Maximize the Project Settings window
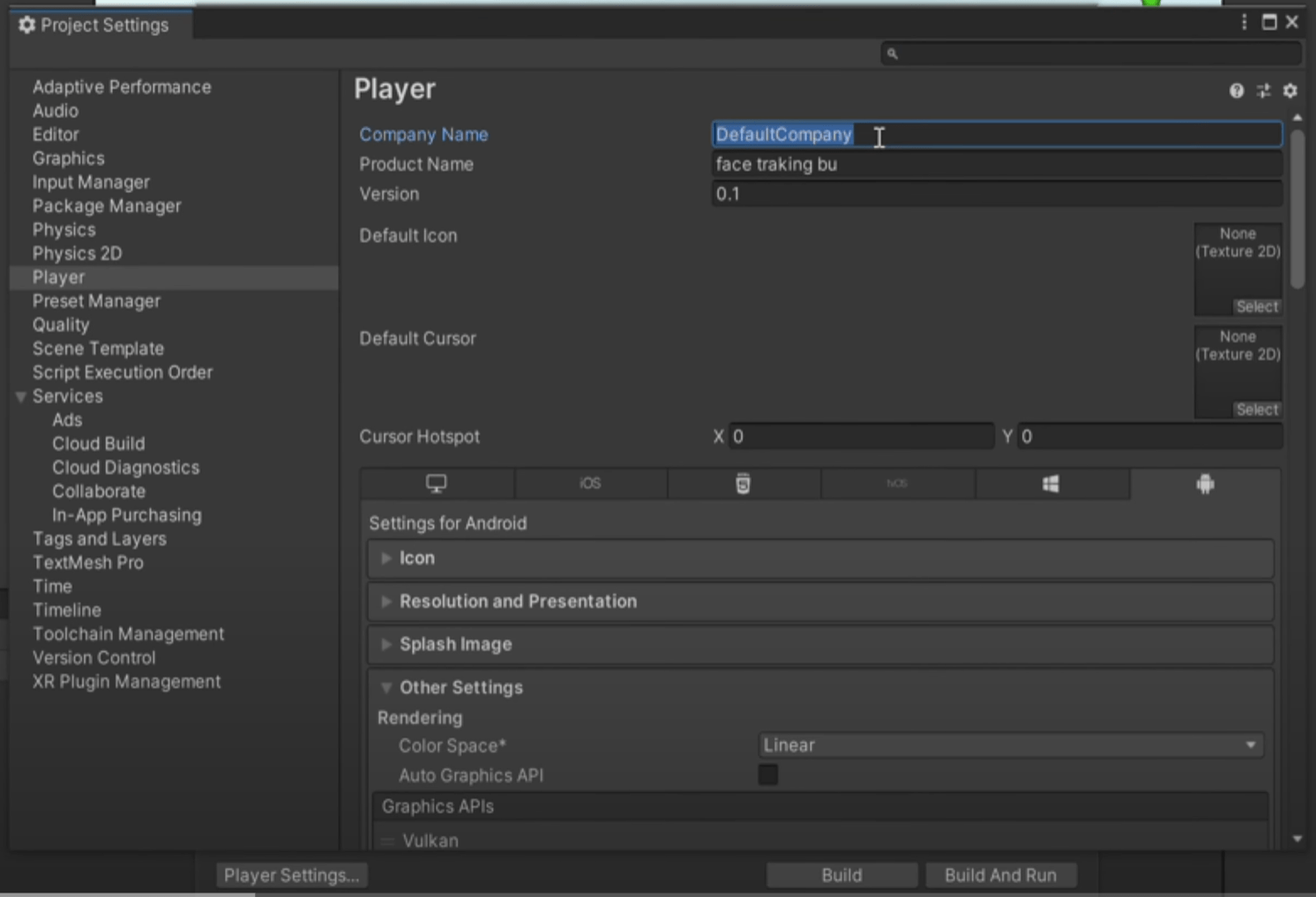The height and width of the screenshot is (897, 1316). pyautogui.click(x=1269, y=22)
